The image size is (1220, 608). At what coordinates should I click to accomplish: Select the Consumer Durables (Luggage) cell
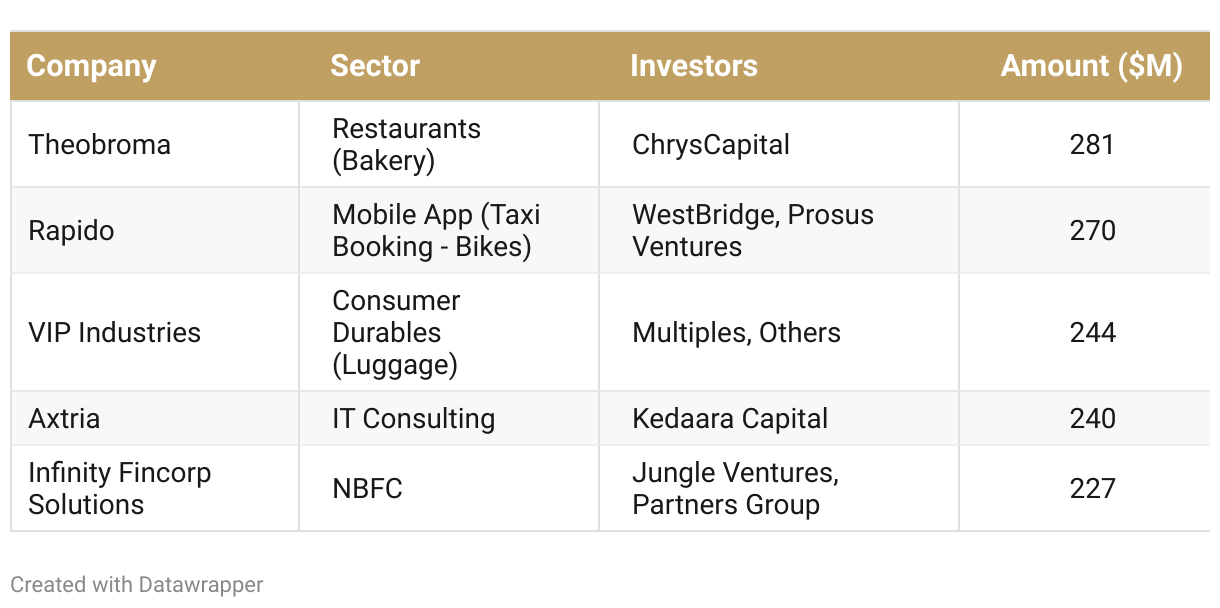(x=396, y=333)
